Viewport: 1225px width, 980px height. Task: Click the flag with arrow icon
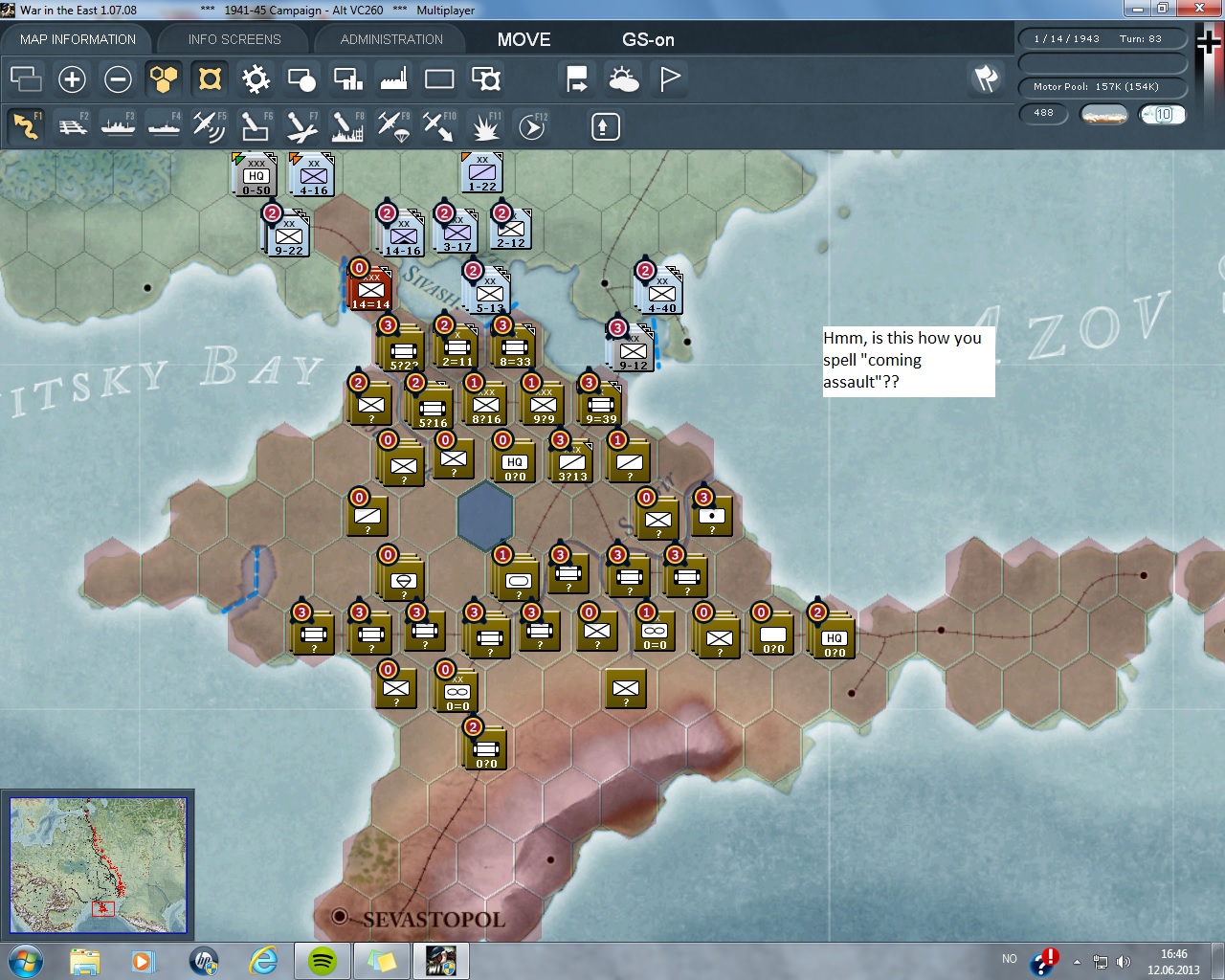pos(577,78)
